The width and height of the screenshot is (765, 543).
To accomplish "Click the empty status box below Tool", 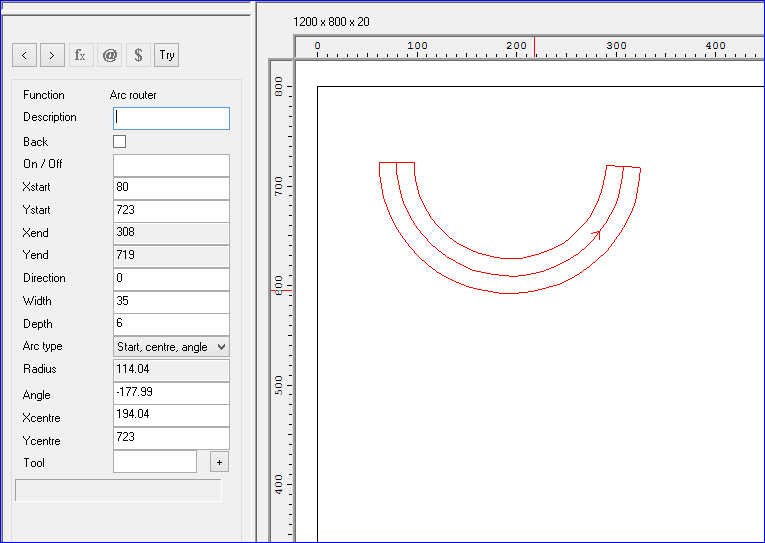I will tap(119, 490).
